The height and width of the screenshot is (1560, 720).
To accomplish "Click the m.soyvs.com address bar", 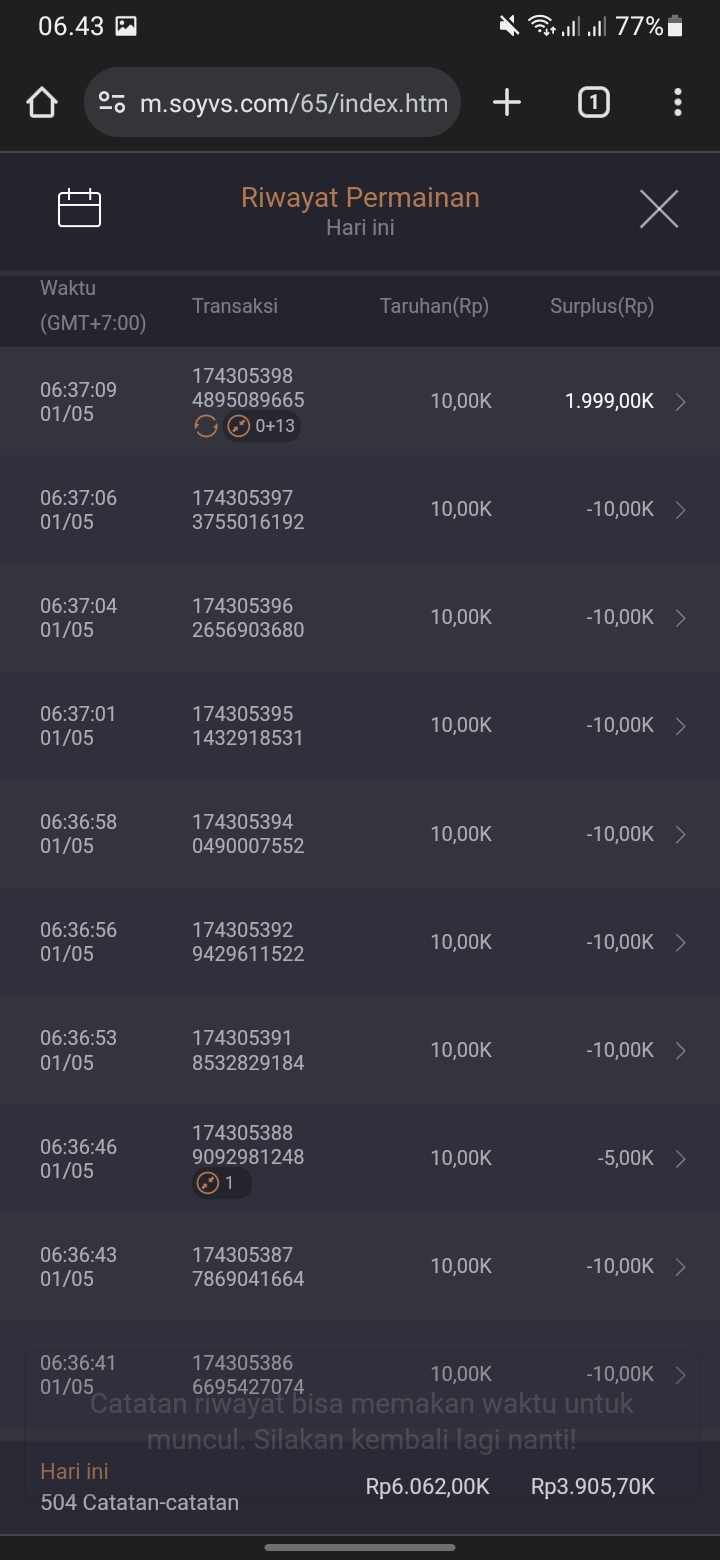I will [293, 102].
